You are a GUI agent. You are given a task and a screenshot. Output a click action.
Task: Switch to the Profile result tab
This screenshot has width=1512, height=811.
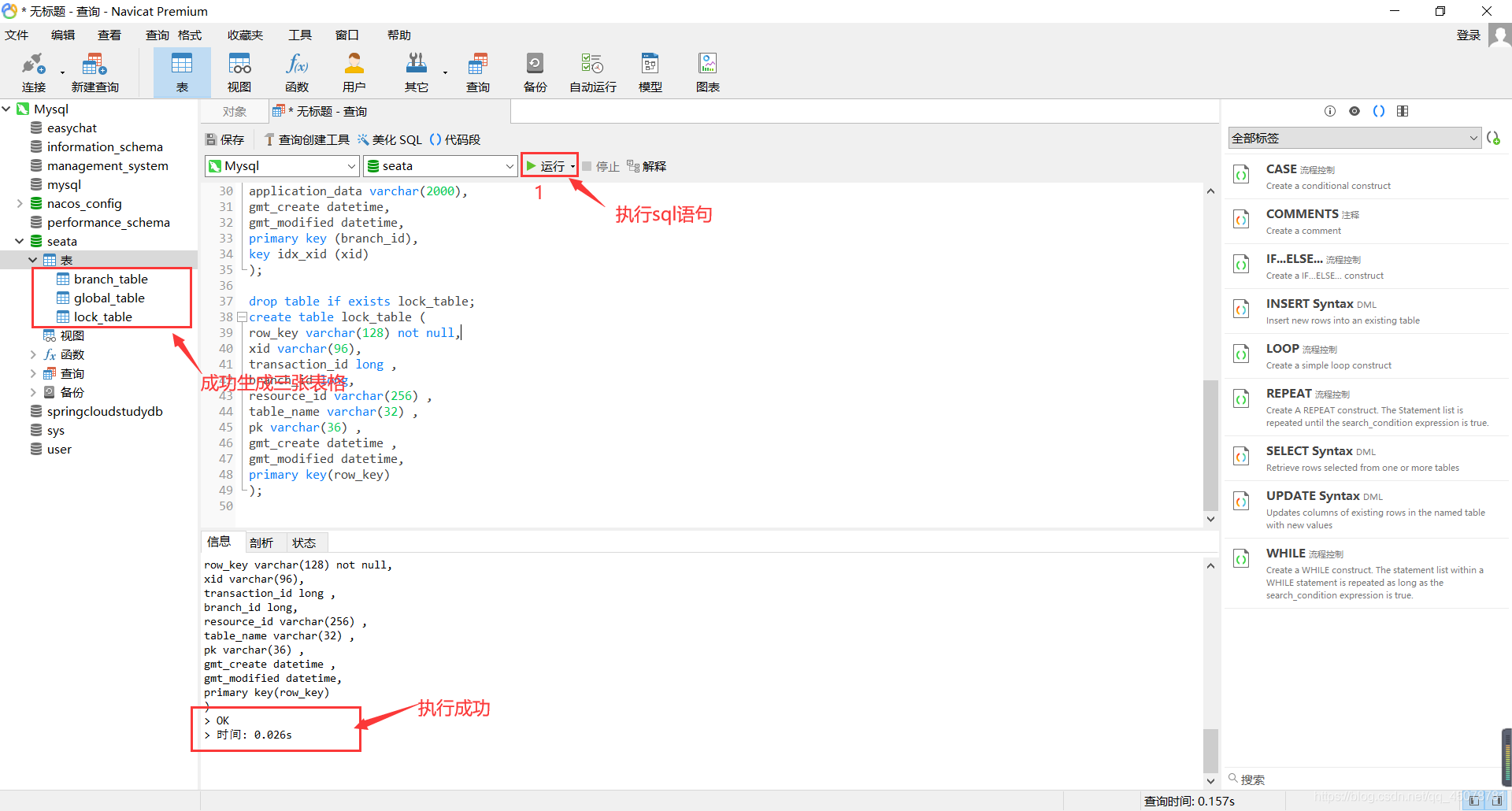coord(261,543)
